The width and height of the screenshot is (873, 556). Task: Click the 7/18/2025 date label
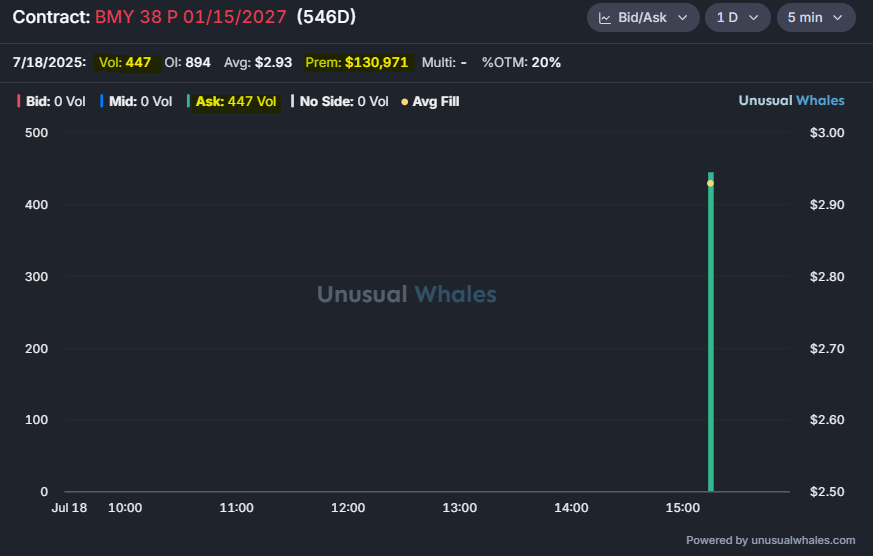(50, 62)
